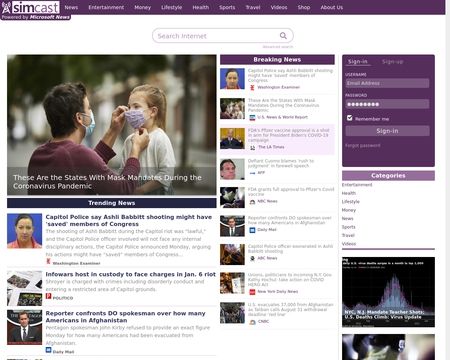The image size is (450, 360).
Task: Open the virus deaths chart thumbnail
Action: 388,292
